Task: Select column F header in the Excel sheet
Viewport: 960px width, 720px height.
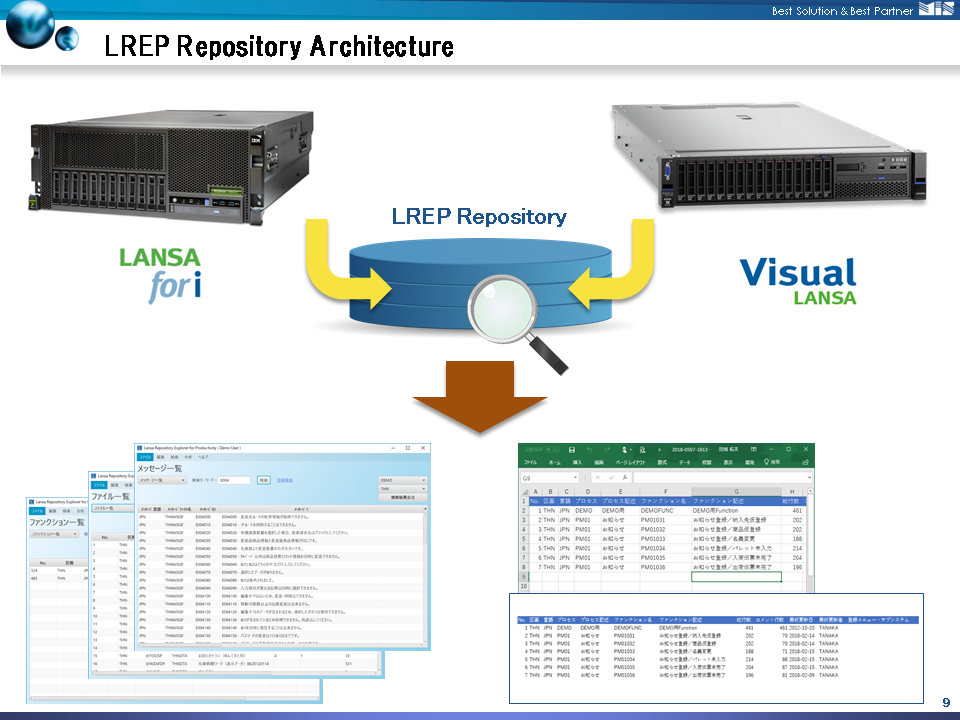Action: [666, 492]
